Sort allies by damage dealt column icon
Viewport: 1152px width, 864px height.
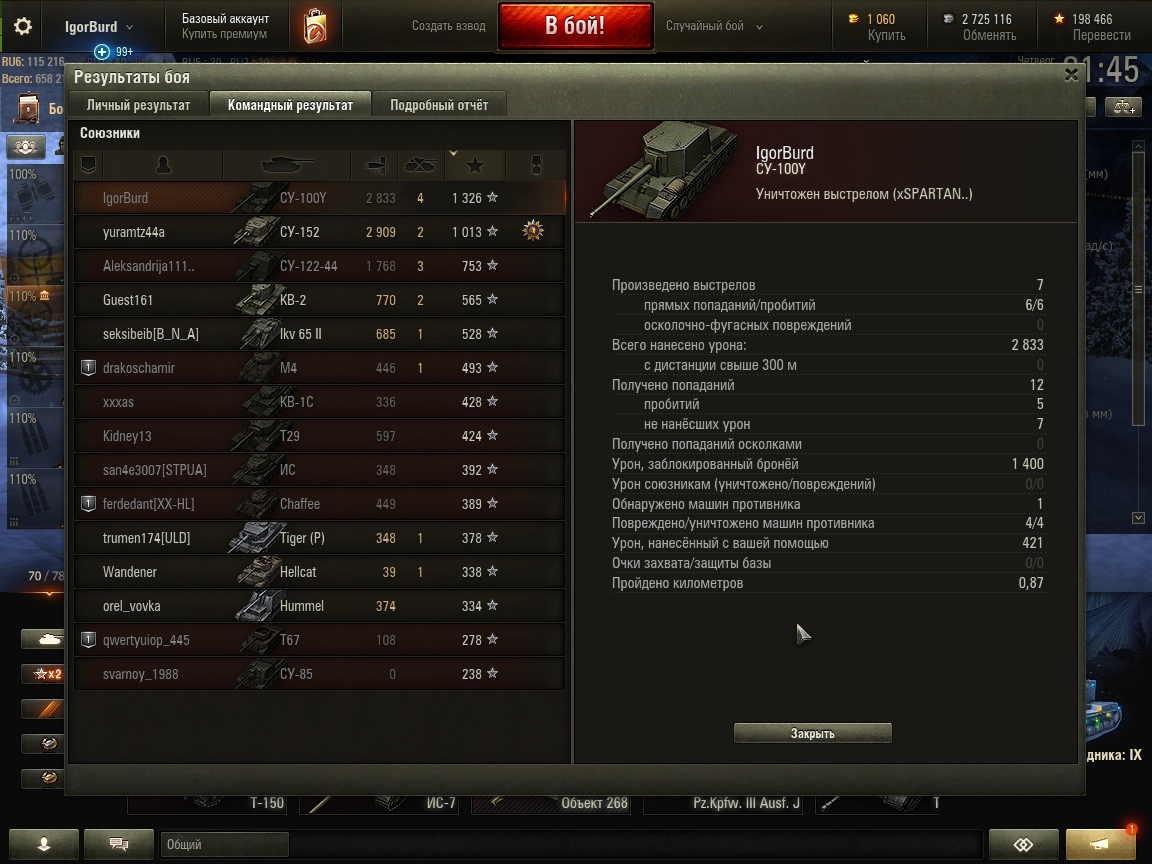(375, 165)
